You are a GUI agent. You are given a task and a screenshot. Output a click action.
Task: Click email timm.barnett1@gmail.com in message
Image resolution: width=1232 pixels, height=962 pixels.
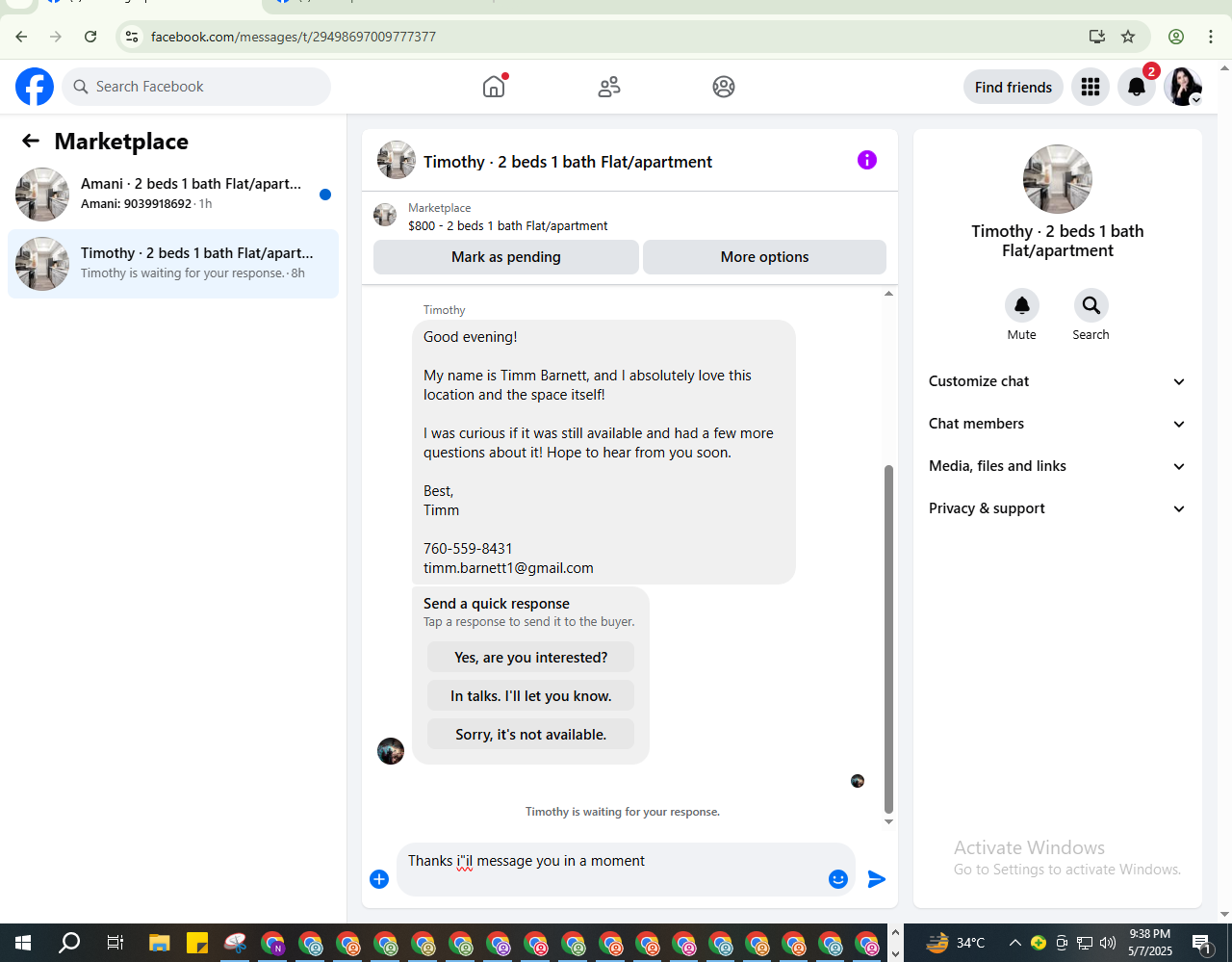pyautogui.click(x=508, y=568)
